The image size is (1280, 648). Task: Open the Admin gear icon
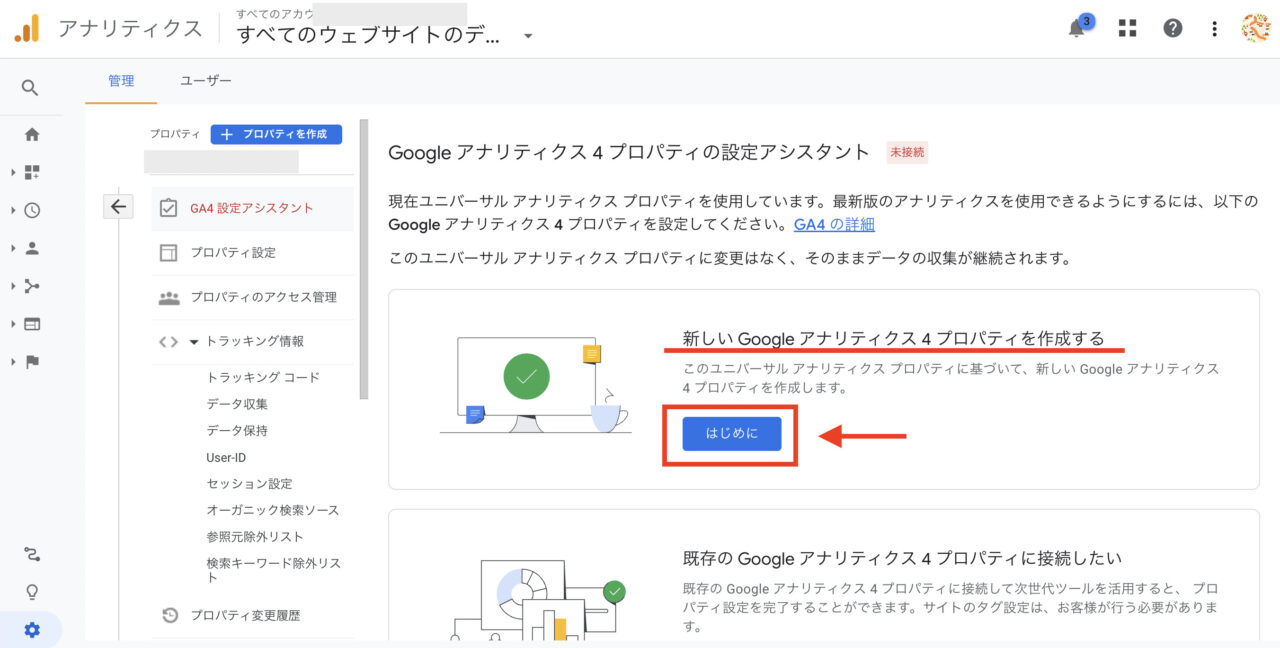pyautogui.click(x=32, y=630)
